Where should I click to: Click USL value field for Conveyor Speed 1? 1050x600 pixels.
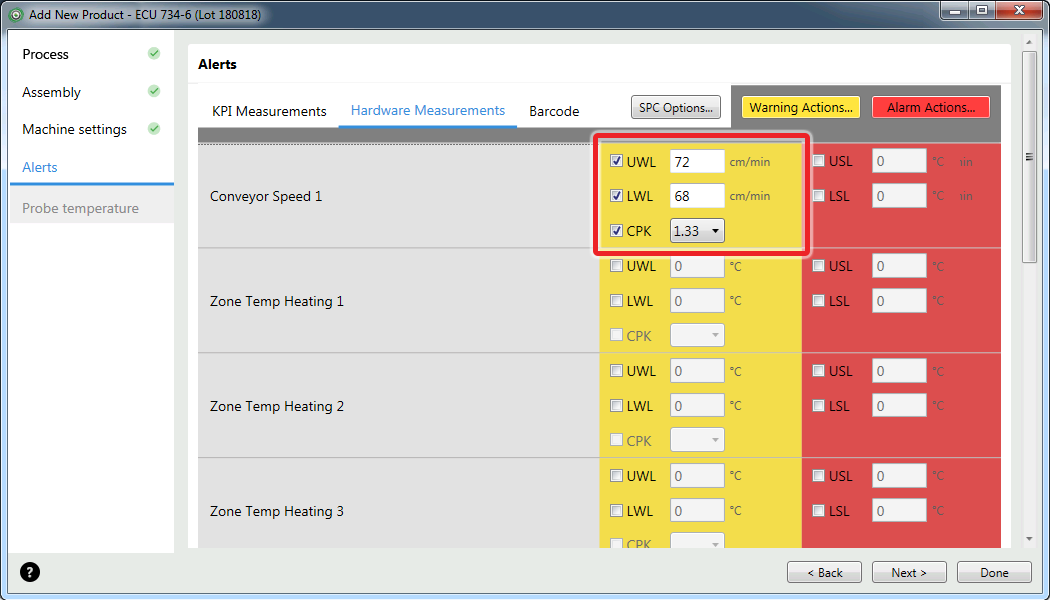click(x=899, y=161)
